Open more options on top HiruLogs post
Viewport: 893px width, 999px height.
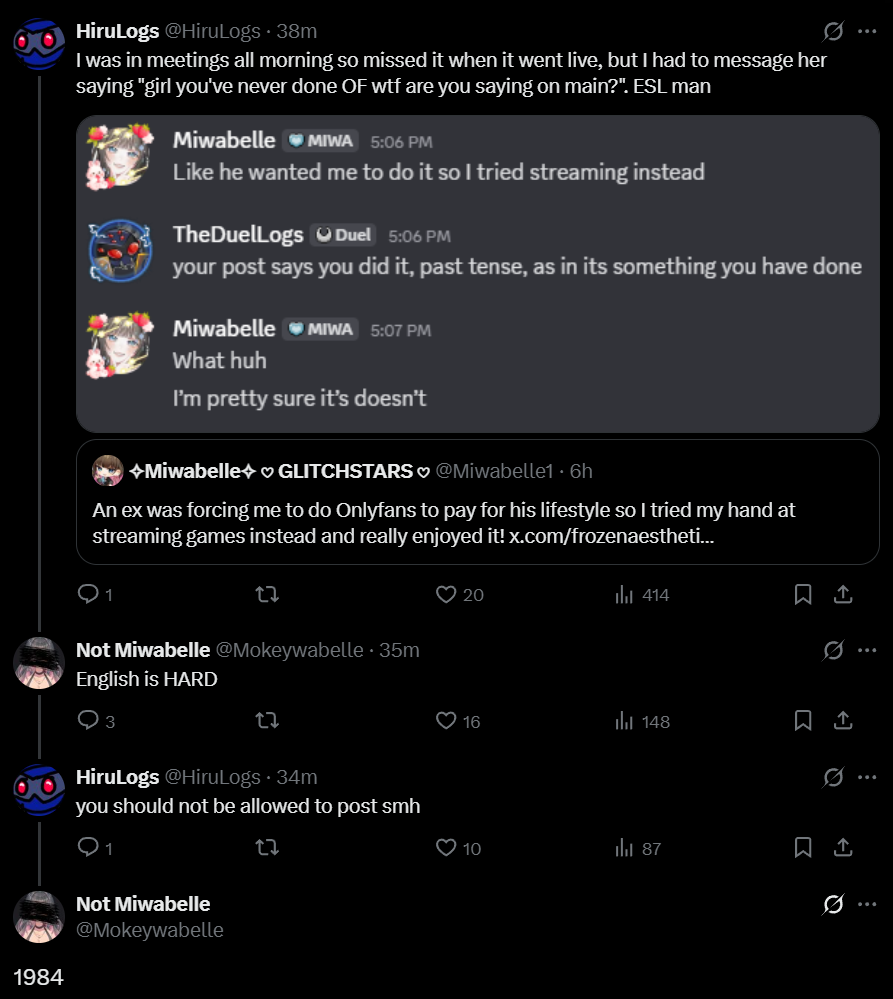coord(867,32)
